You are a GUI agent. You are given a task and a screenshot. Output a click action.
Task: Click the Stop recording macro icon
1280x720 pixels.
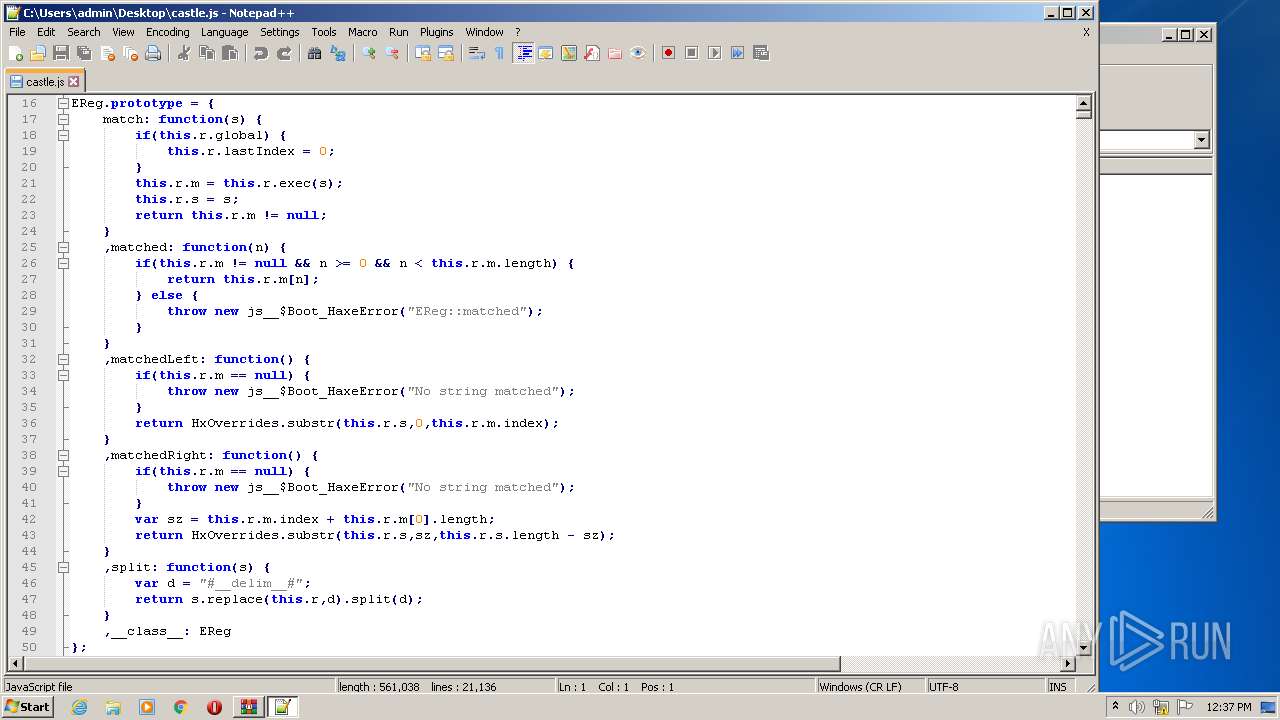pyautogui.click(x=691, y=53)
